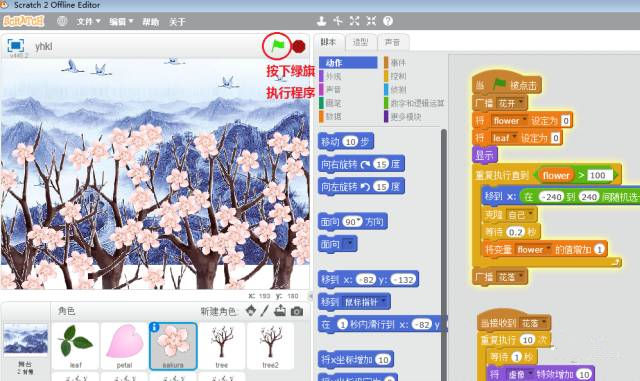This screenshot has height=381, width=640.
Task: Click the 显示 block in script
Action: click(x=485, y=155)
